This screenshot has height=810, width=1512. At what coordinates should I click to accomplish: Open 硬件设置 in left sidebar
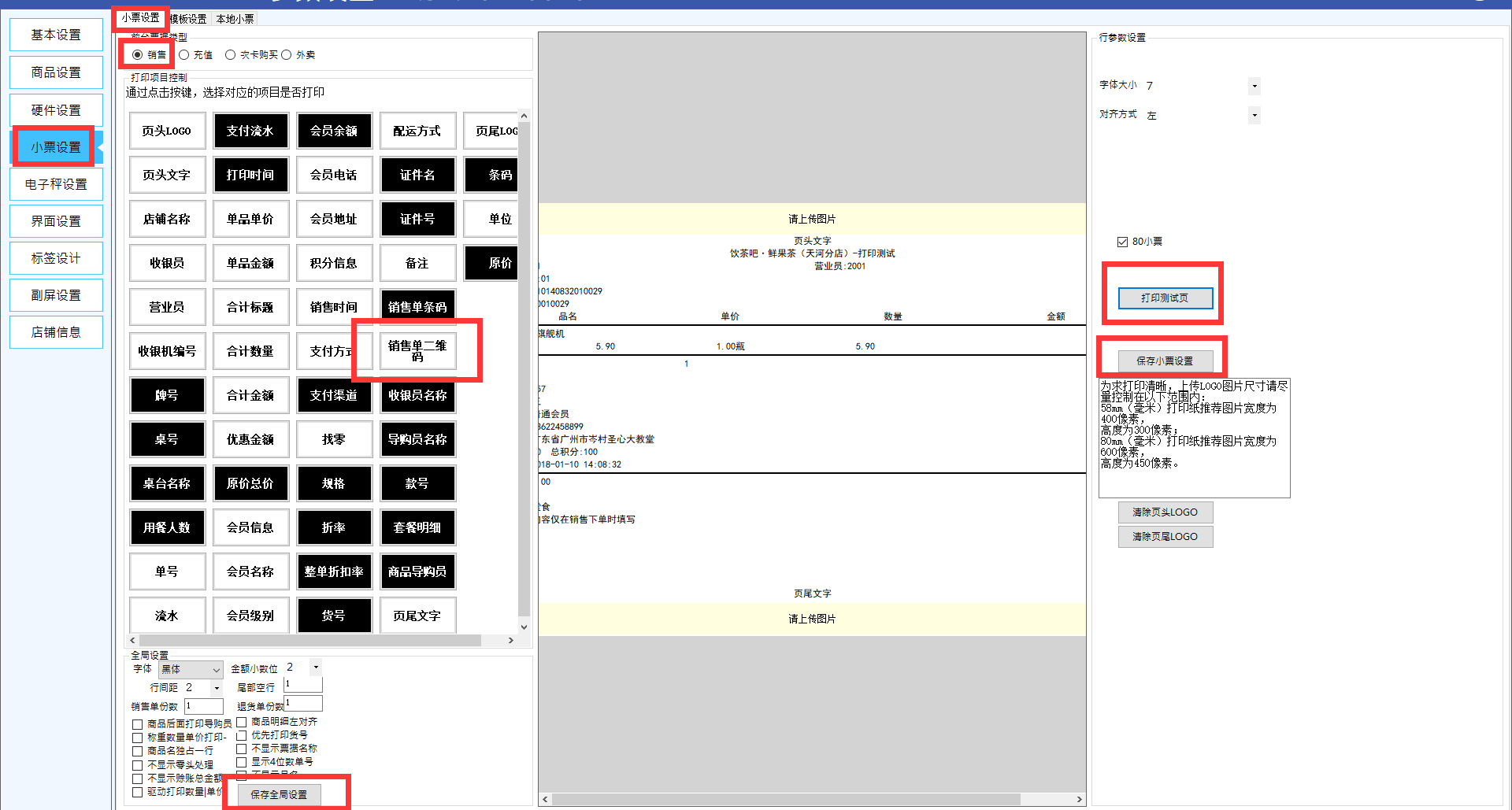[56, 110]
